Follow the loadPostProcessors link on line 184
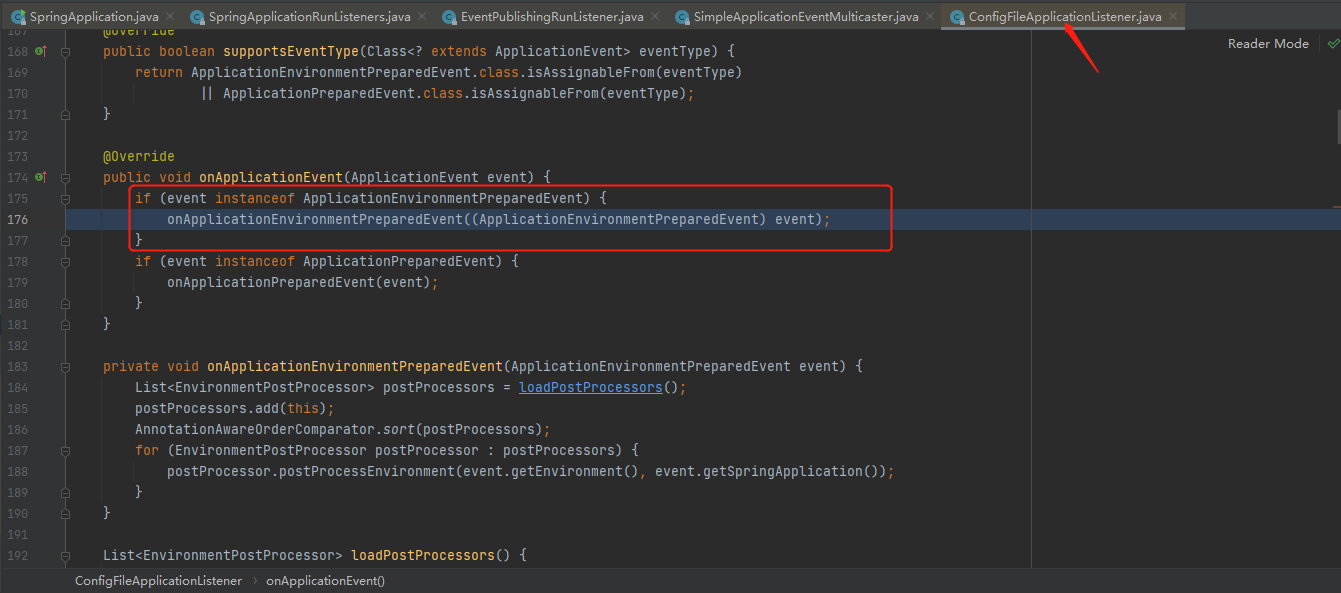Viewport: 1341px width, 593px height. [590, 387]
